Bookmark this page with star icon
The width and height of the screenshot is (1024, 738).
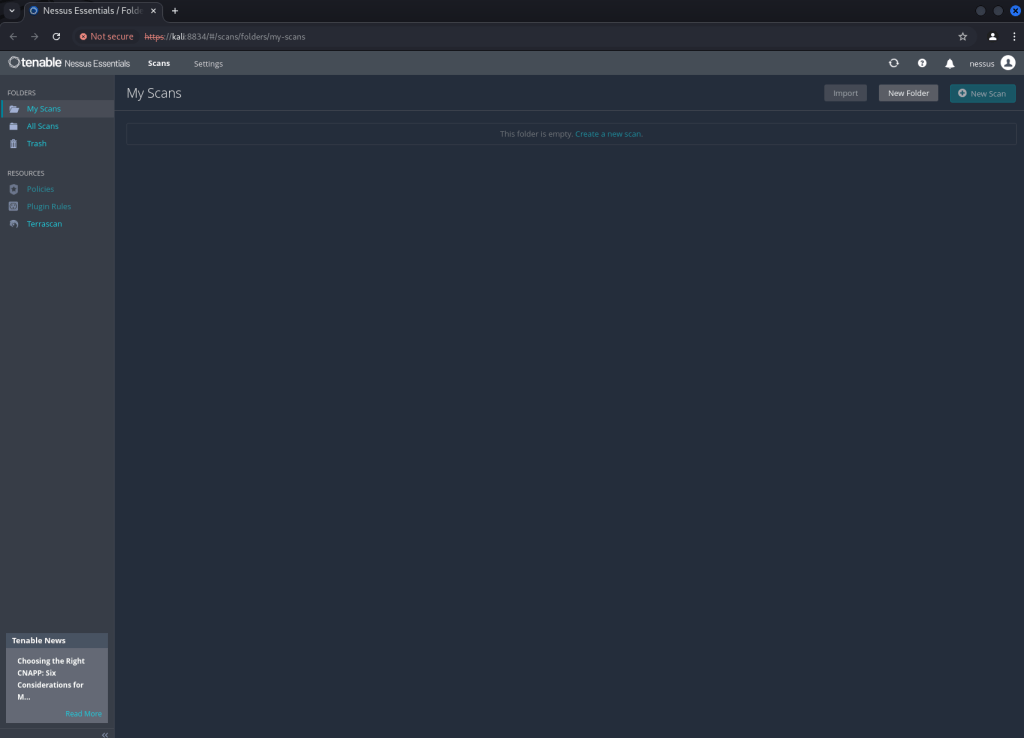coord(962,36)
